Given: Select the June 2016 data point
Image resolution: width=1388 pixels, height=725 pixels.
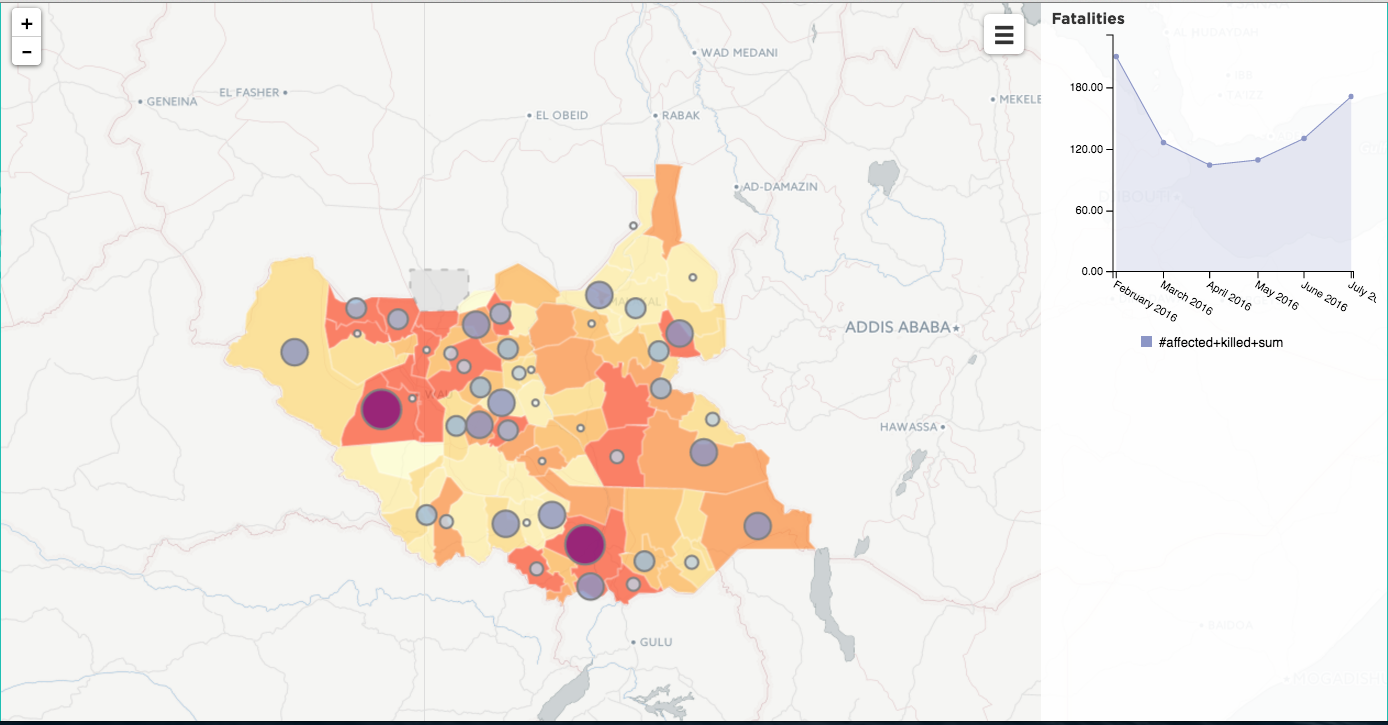Looking at the screenshot, I should click(1304, 138).
